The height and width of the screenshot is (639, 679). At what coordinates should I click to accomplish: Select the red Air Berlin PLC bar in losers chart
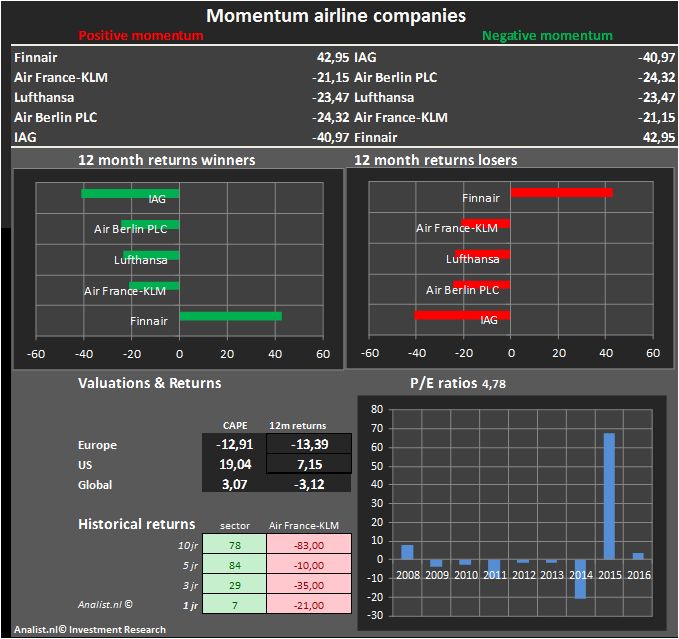click(x=482, y=285)
